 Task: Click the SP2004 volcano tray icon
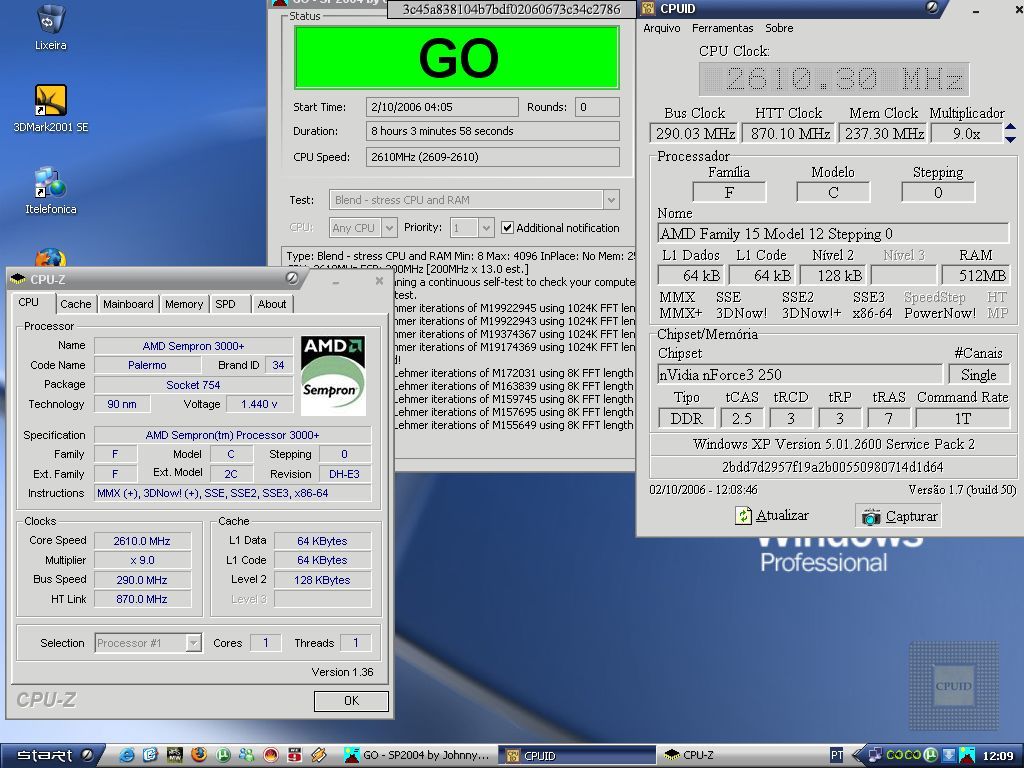(x=967, y=755)
